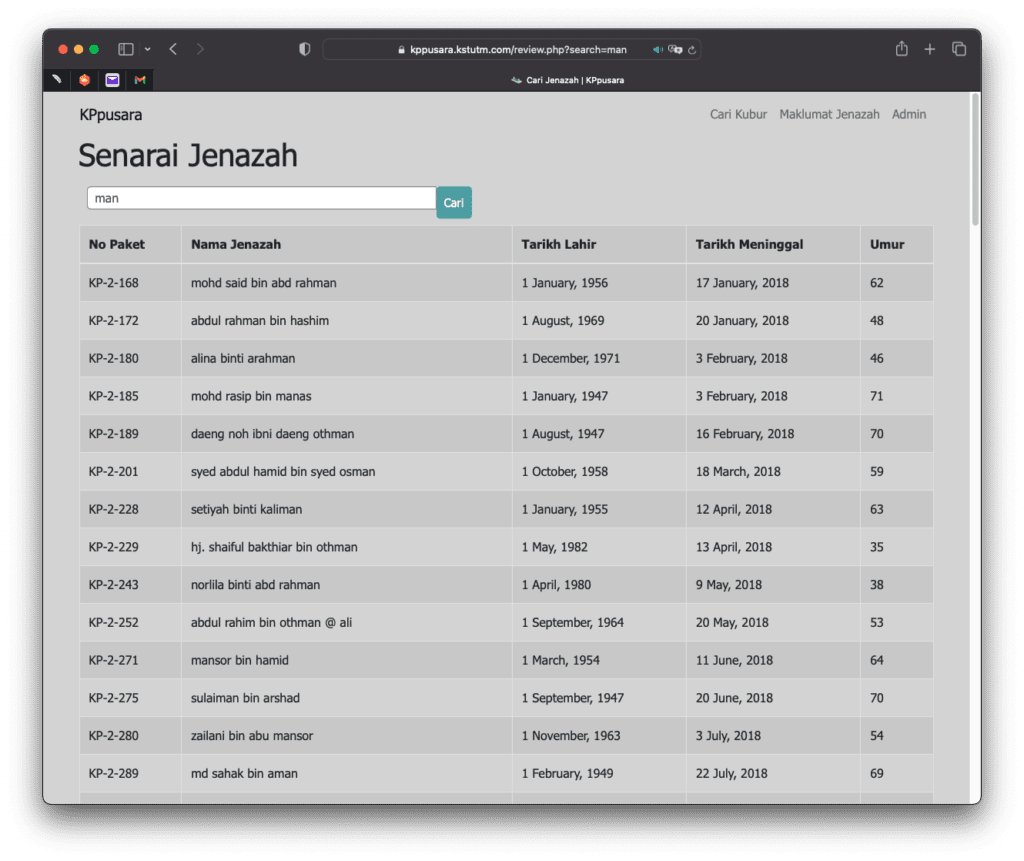Go to Maklumat Jenazah

tap(829, 115)
